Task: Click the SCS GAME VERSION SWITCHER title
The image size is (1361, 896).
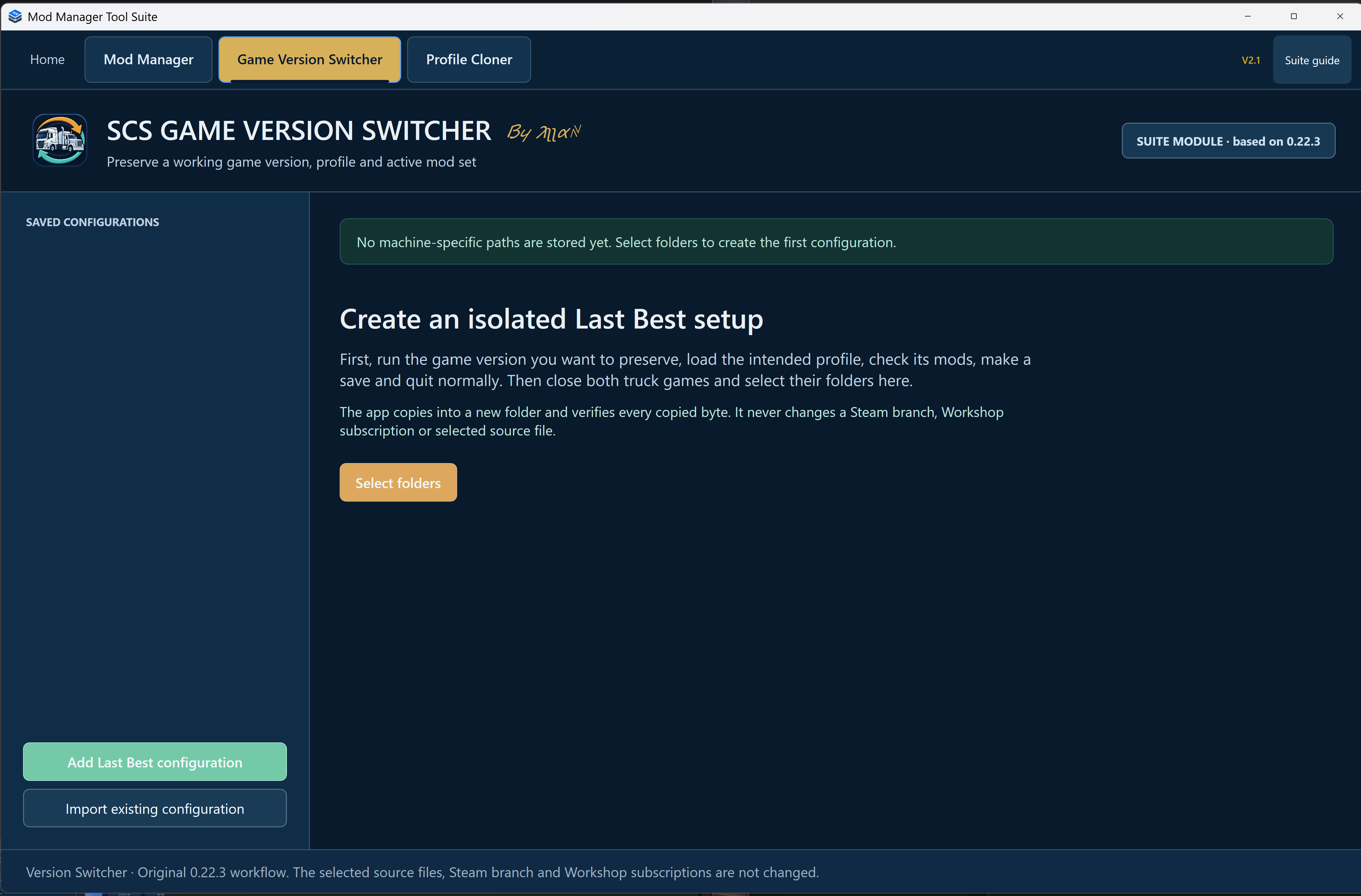Action: [x=299, y=131]
